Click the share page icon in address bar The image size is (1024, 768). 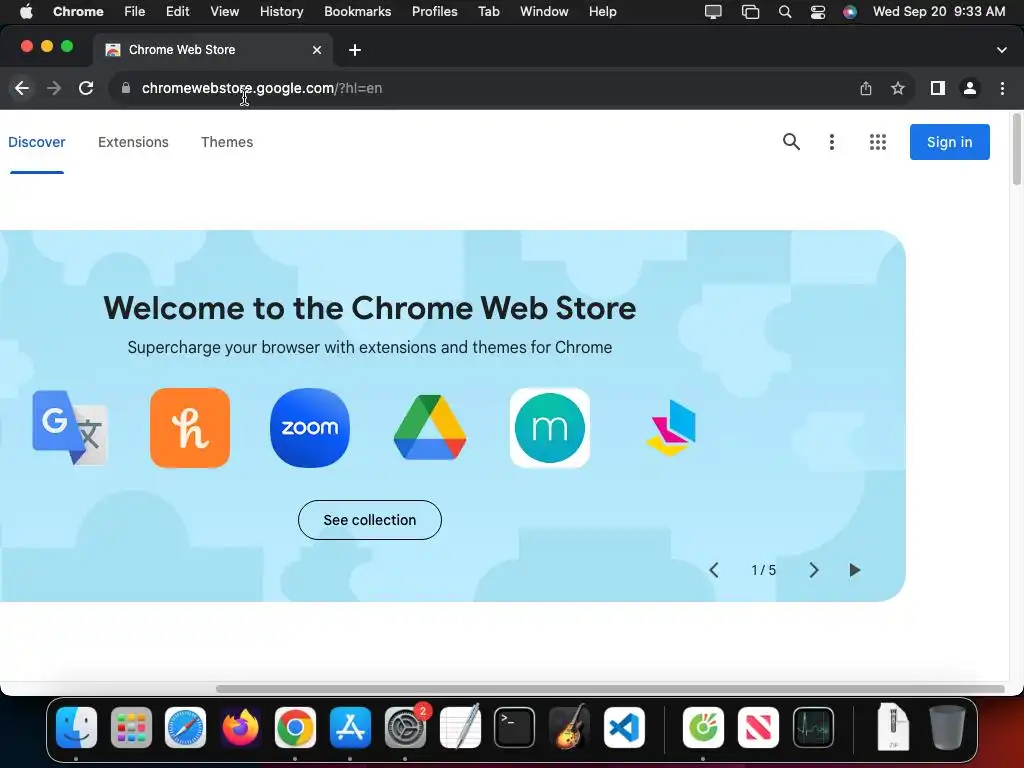[866, 88]
